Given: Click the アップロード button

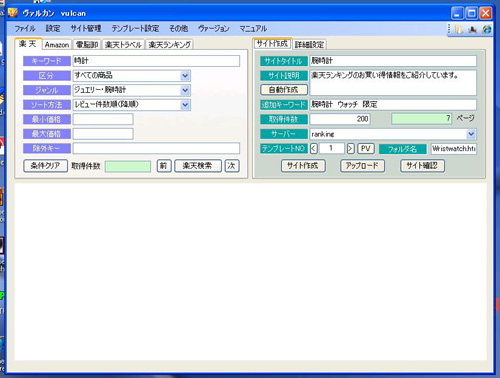Looking at the screenshot, I should pyautogui.click(x=362, y=166).
